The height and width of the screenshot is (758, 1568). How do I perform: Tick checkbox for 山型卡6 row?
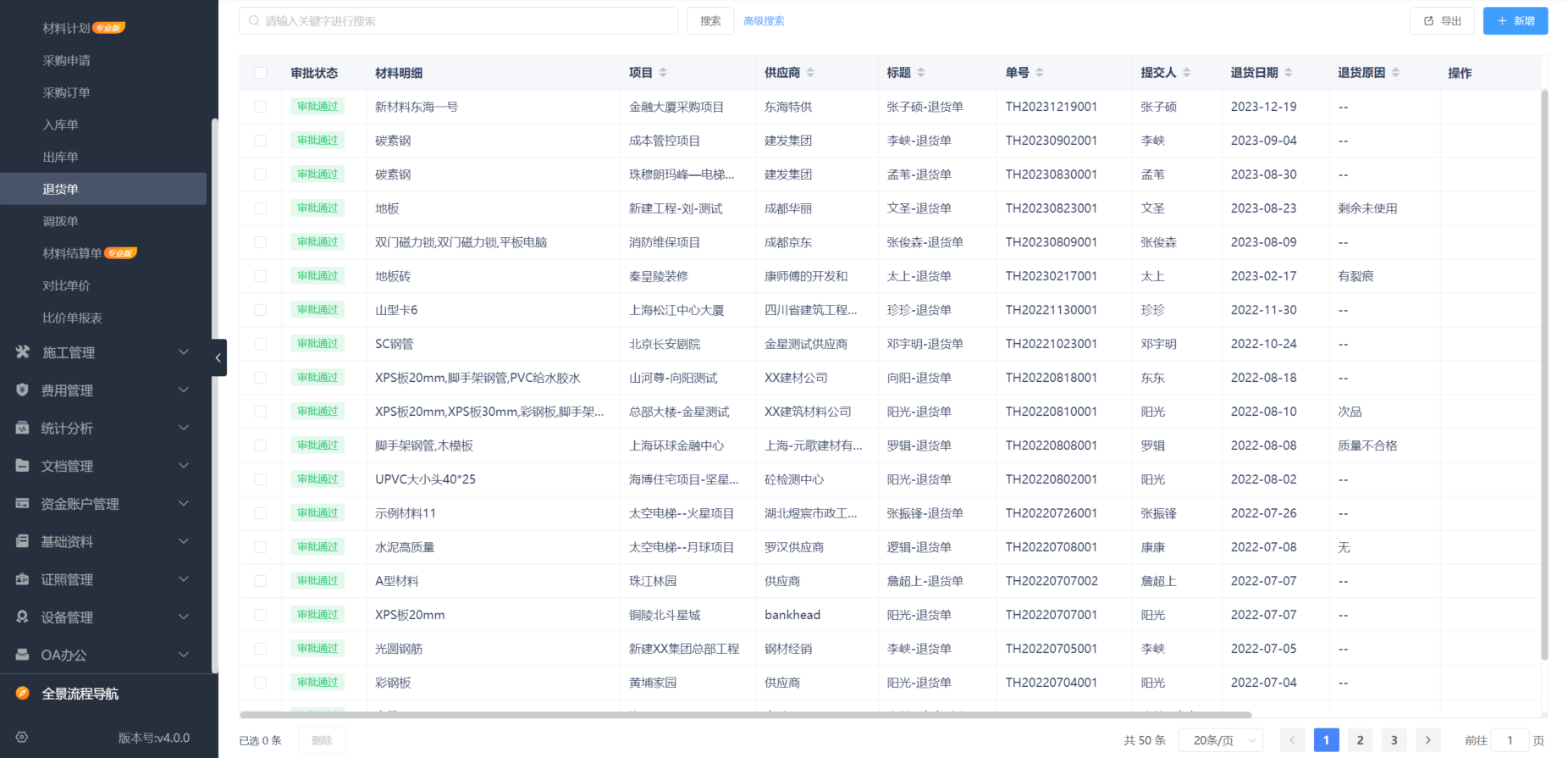tap(261, 310)
